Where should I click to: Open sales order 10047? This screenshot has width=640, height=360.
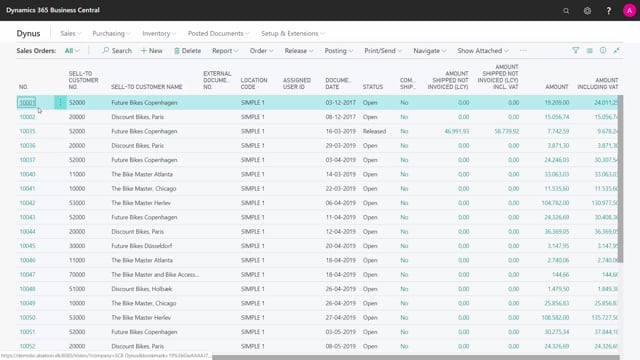(x=27, y=275)
